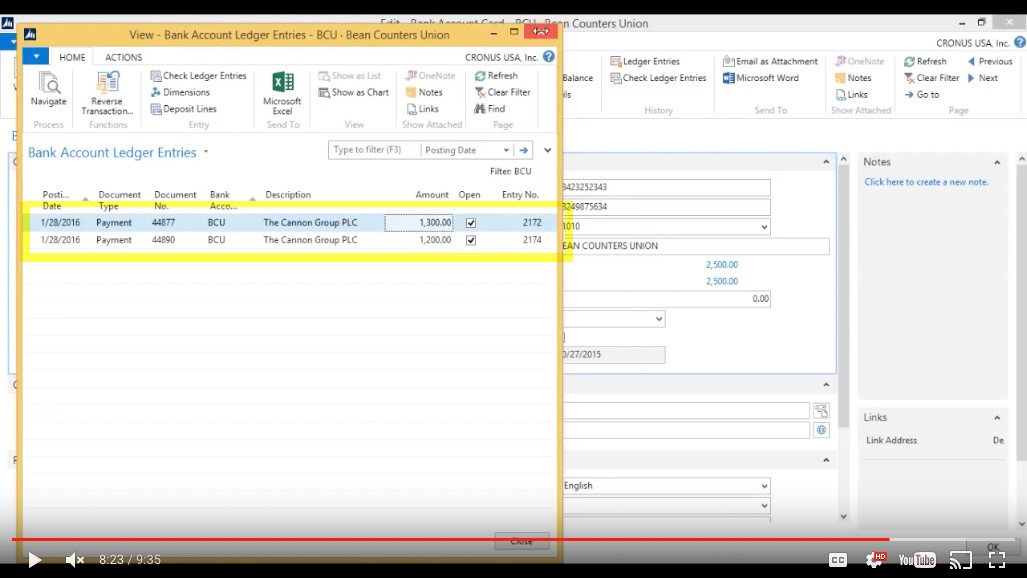Screen dimensions: 1027x578
Task: Click Go to in the Bank Account Card ribbon
Action: 922,94
